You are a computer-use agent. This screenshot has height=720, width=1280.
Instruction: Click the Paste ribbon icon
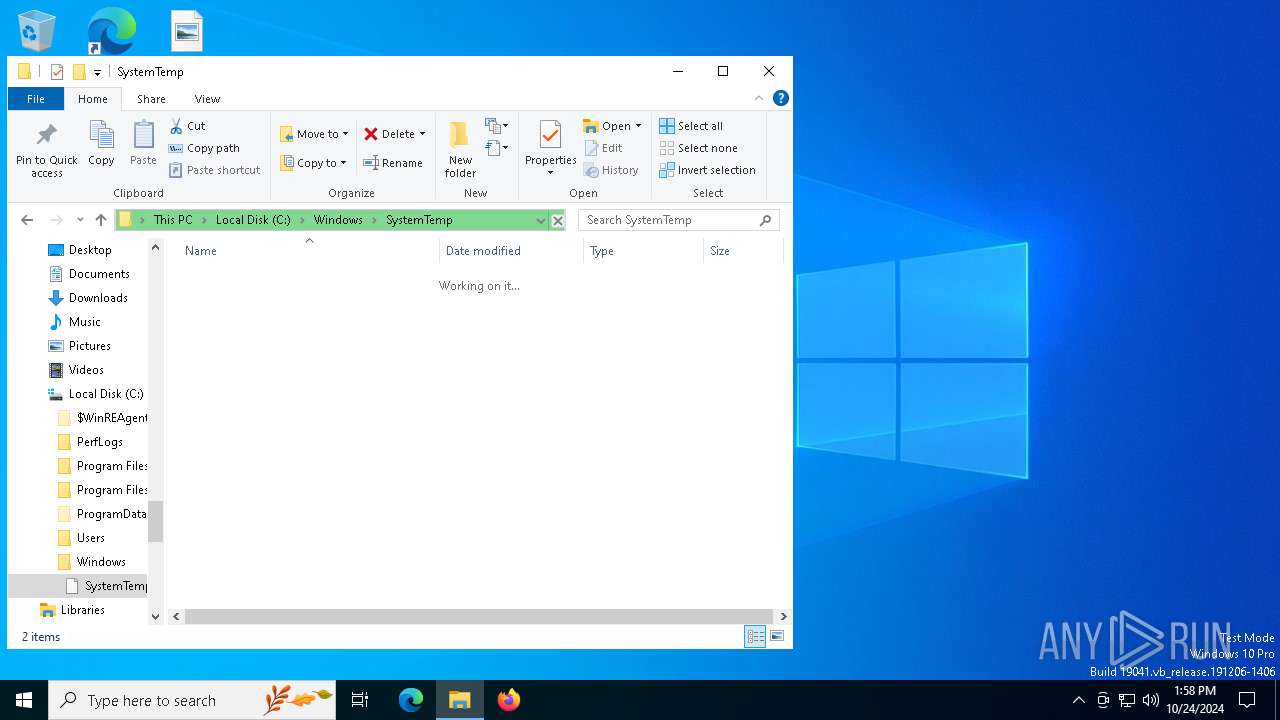143,144
